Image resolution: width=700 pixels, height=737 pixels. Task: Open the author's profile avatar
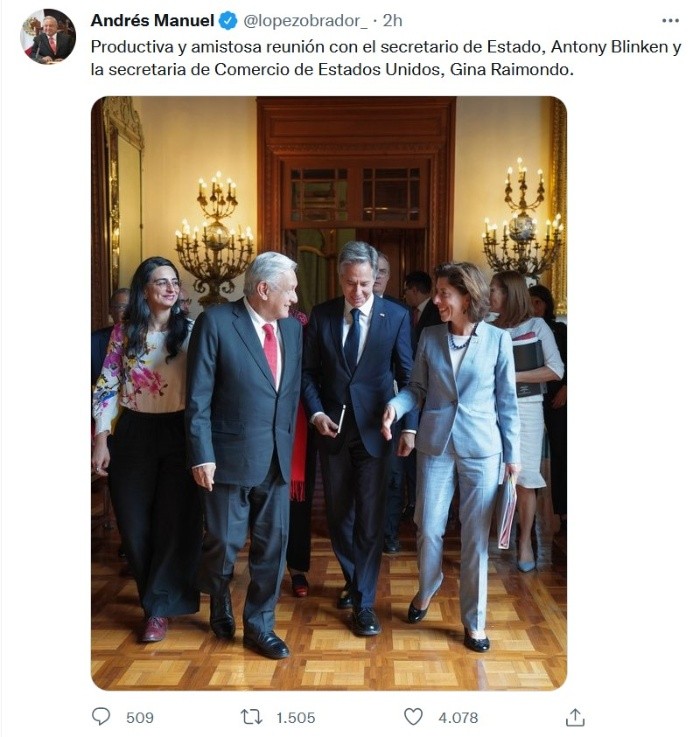click(48, 37)
